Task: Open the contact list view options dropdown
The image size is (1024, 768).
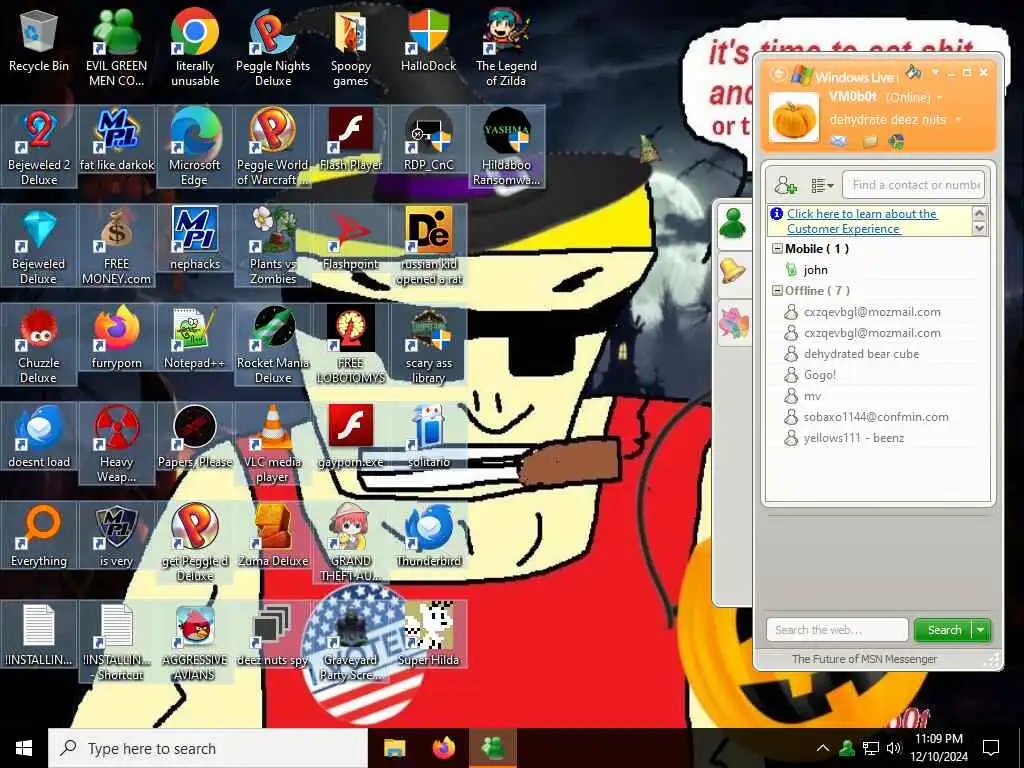Action: tap(822, 186)
